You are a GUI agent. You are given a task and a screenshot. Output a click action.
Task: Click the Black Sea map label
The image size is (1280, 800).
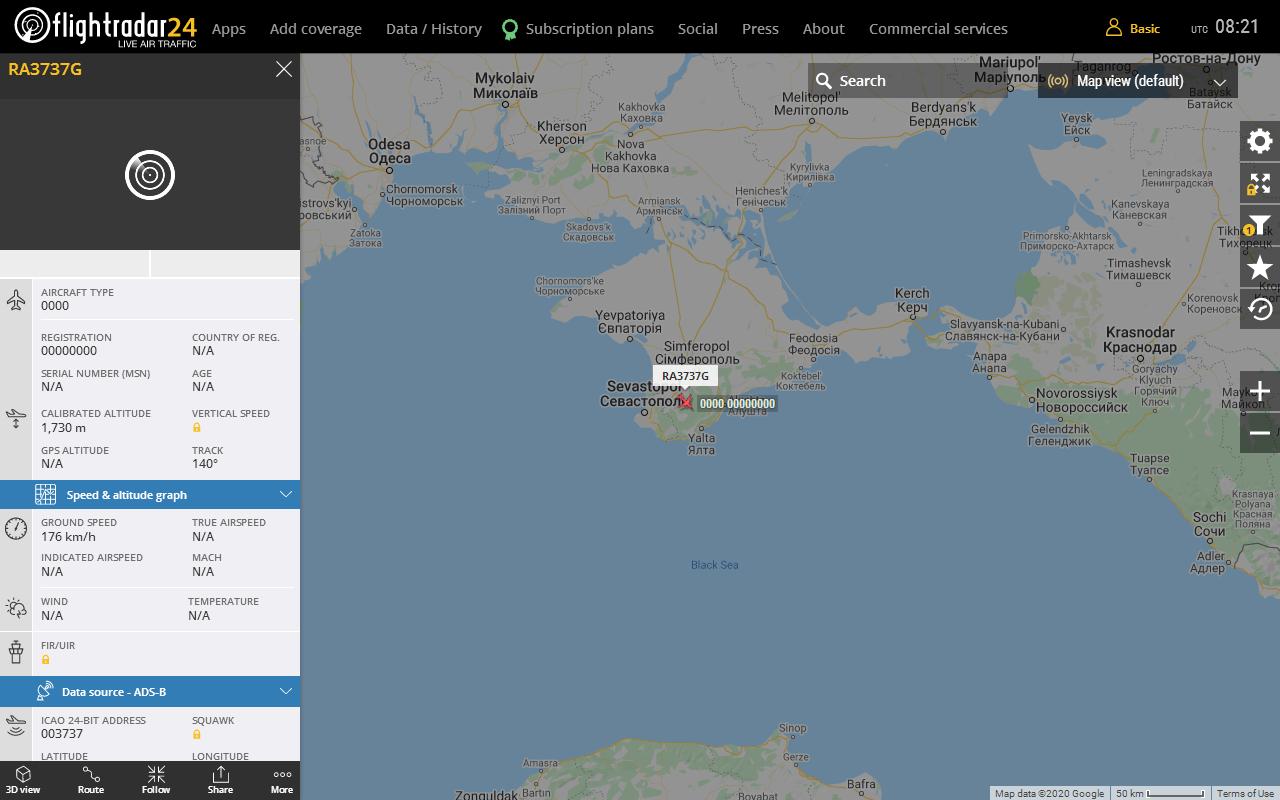click(715, 565)
